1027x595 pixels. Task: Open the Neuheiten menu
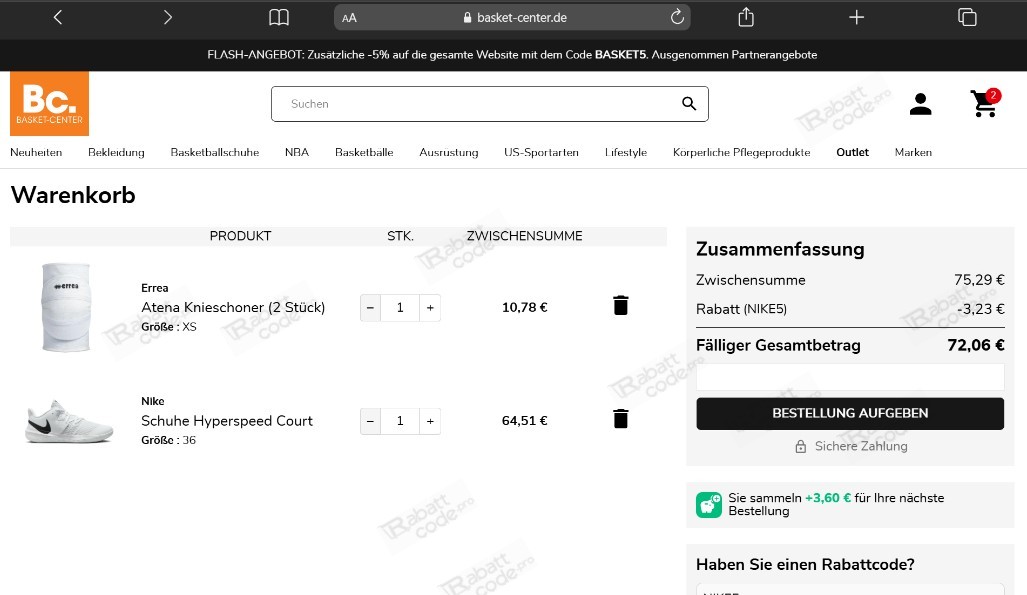pyautogui.click(x=36, y=152)
